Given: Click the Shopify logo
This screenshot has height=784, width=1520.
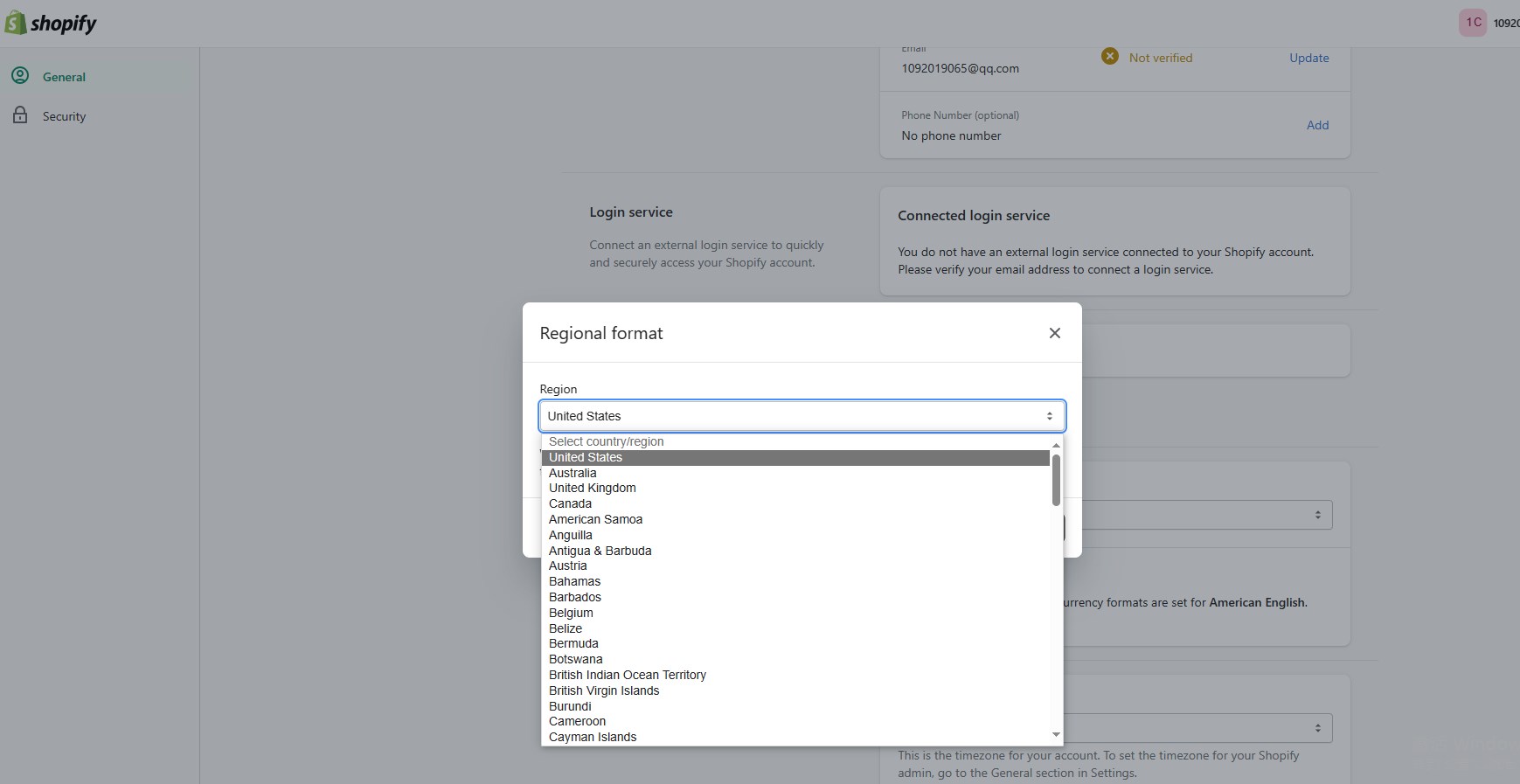Looking at the screenshot, I should [51, 23].
